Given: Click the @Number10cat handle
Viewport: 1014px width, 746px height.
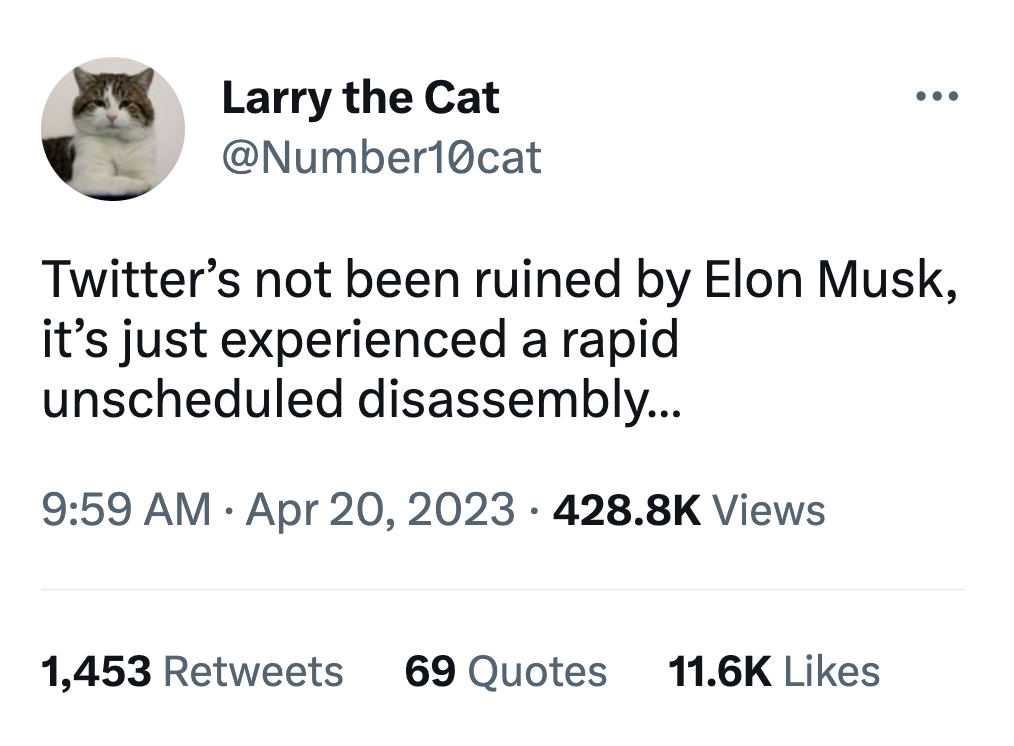Looking at the screenshot, I should point(381,157).
